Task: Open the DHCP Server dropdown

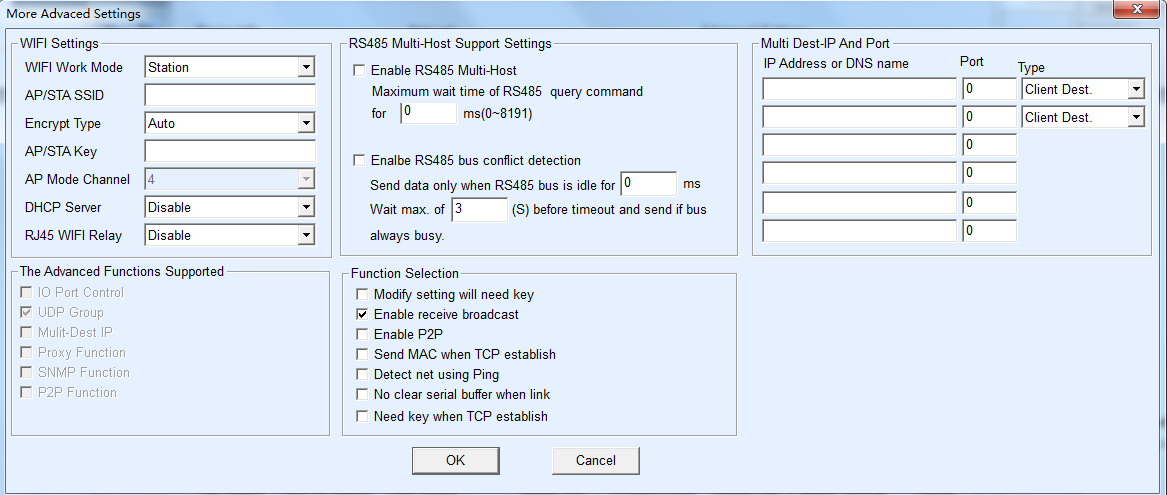Action: [306, 208]
